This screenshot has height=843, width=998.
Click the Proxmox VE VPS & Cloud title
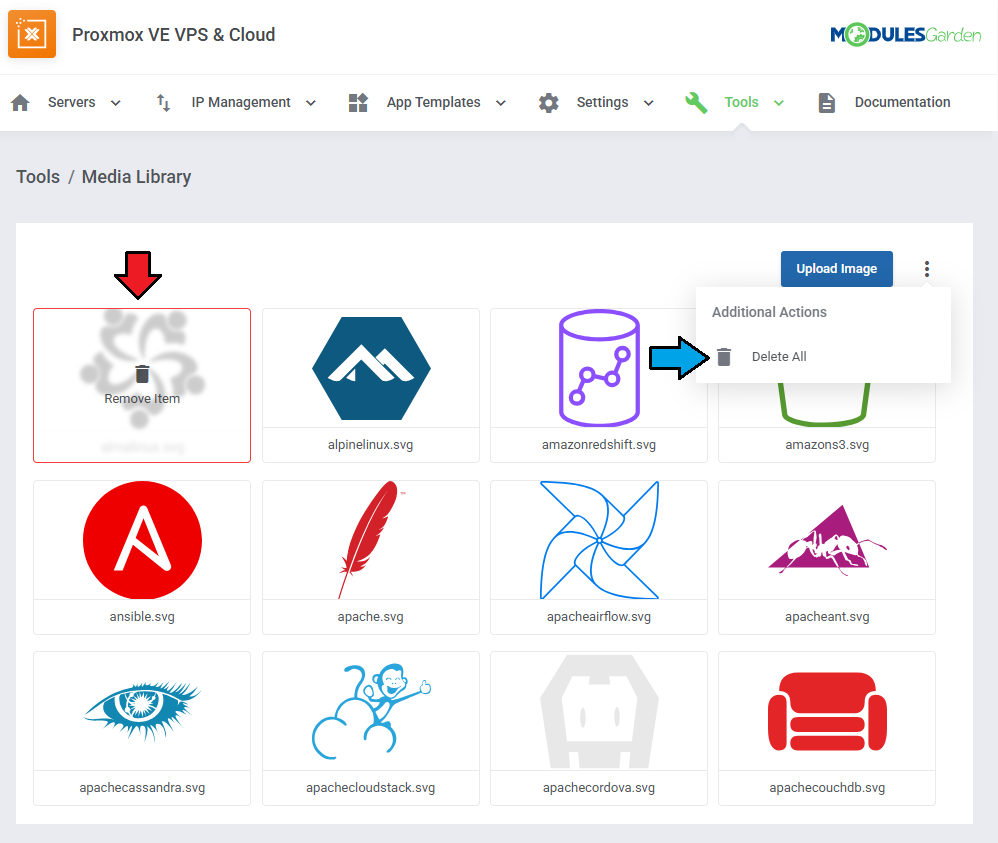click(x=174, y=34)
